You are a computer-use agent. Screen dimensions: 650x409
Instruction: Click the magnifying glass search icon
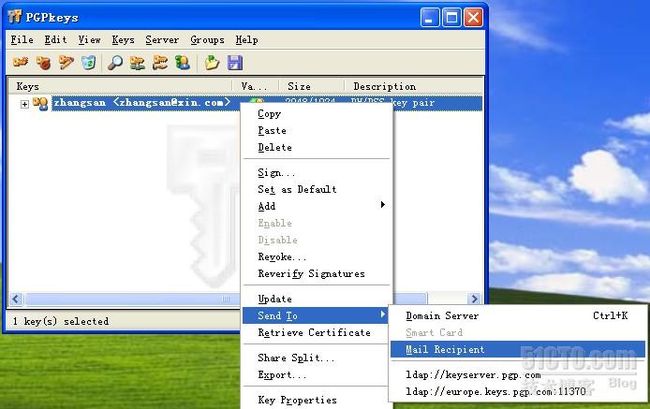(x=115, y=63)
